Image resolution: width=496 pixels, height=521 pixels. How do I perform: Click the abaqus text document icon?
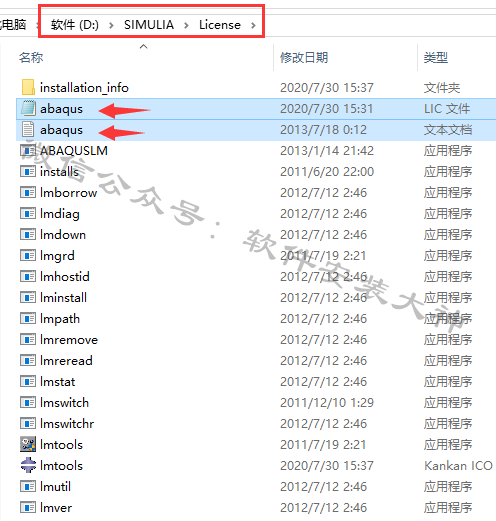tap(28, 130)
